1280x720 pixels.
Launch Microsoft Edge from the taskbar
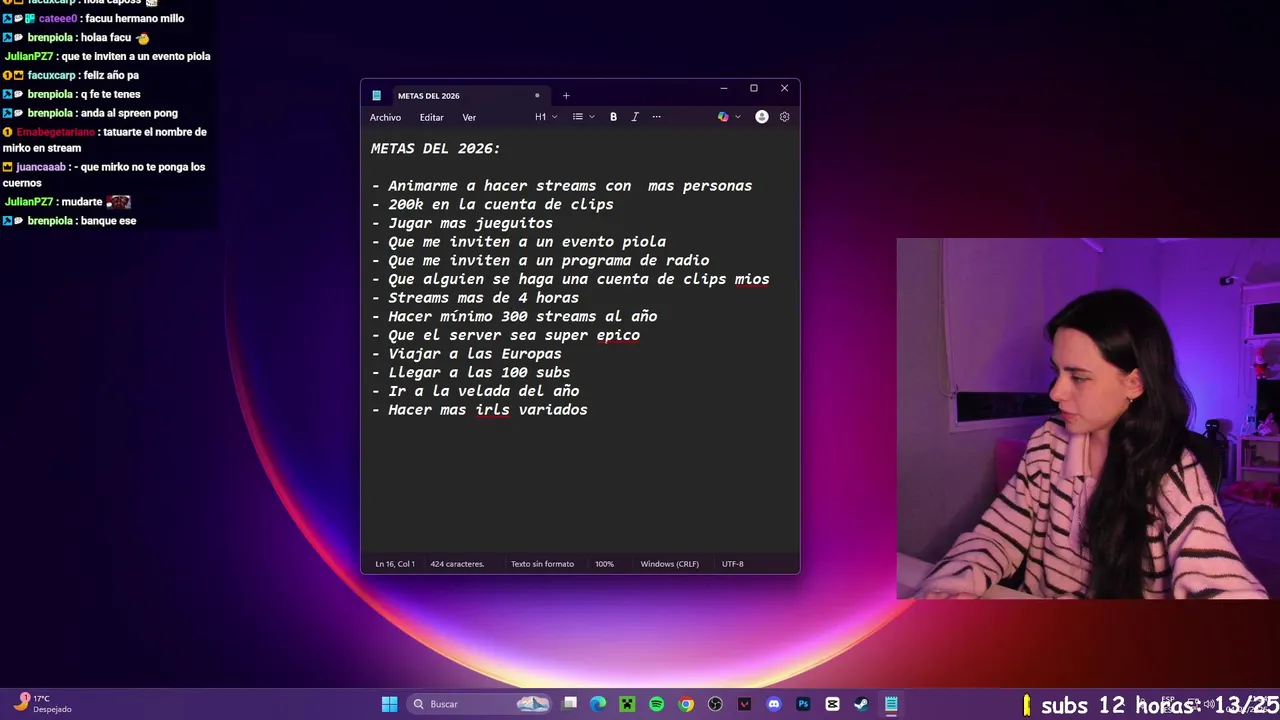(x=598, y=704)
